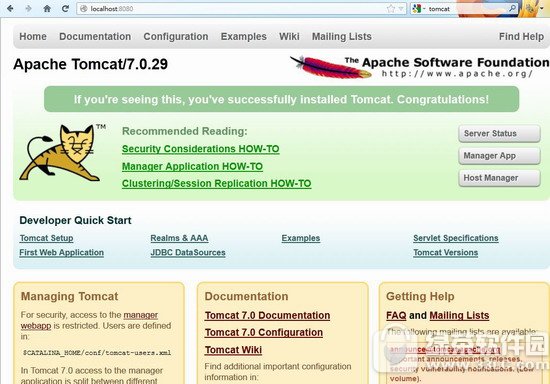Open Clustering/Session Replication HOW-TO link

[216, 183]
